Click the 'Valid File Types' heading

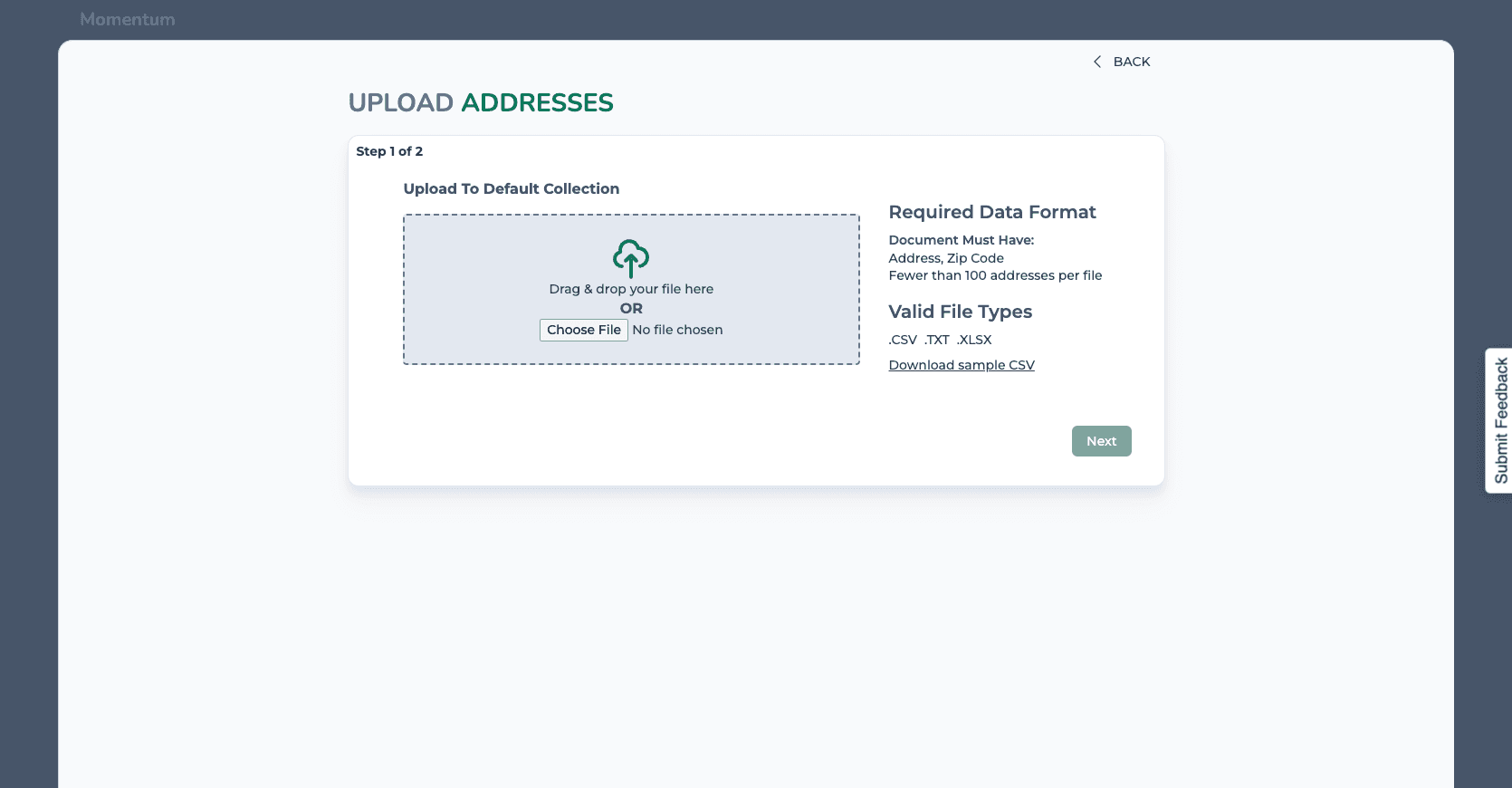click(x=961, y=312)
